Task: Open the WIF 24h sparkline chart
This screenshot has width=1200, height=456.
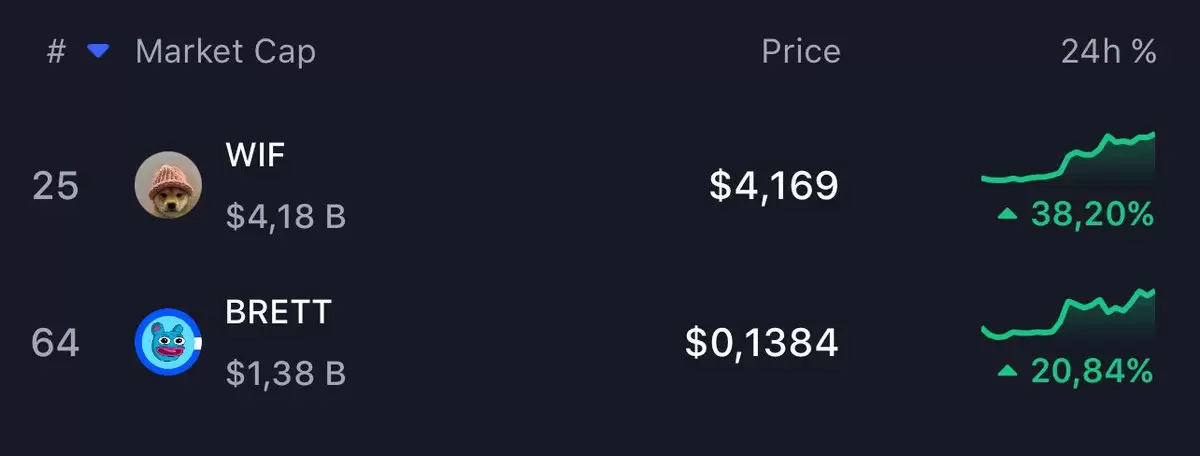Action: click(x=1068, y=160)
